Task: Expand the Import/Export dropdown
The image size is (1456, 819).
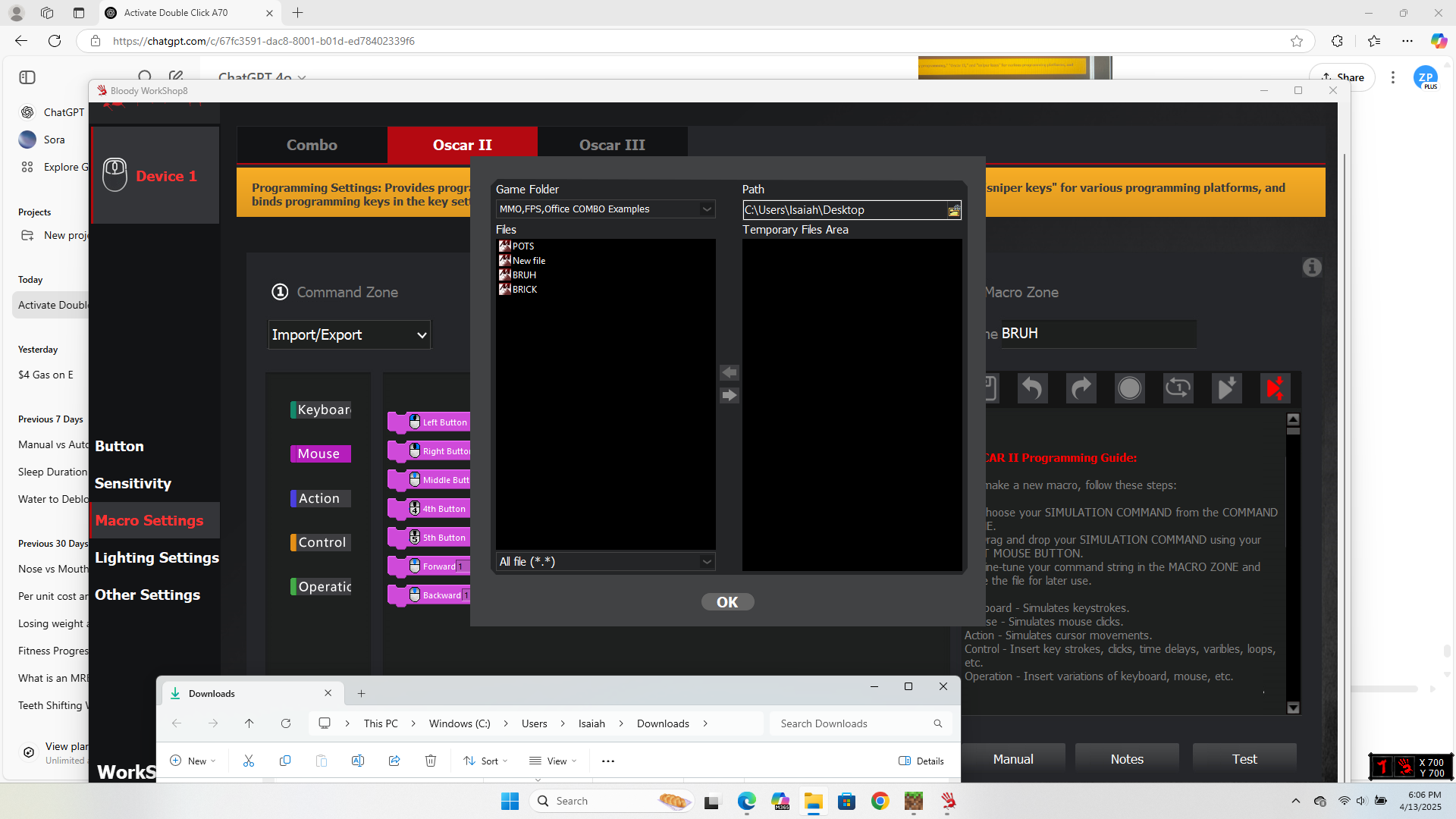Action: (422, 335)
